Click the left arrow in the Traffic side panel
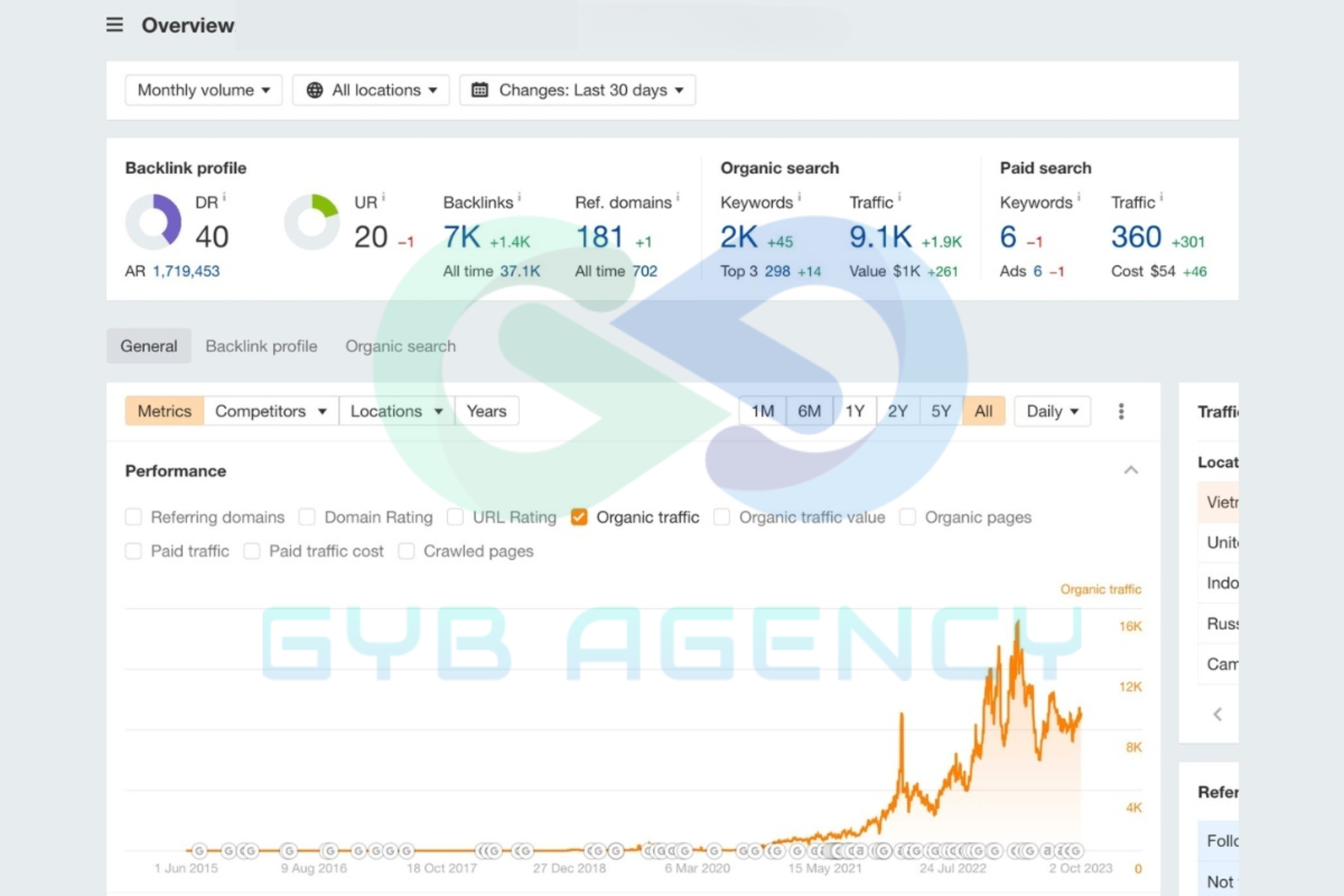This screenshot has height=896, width=1344. click(x=1218, y=714)
